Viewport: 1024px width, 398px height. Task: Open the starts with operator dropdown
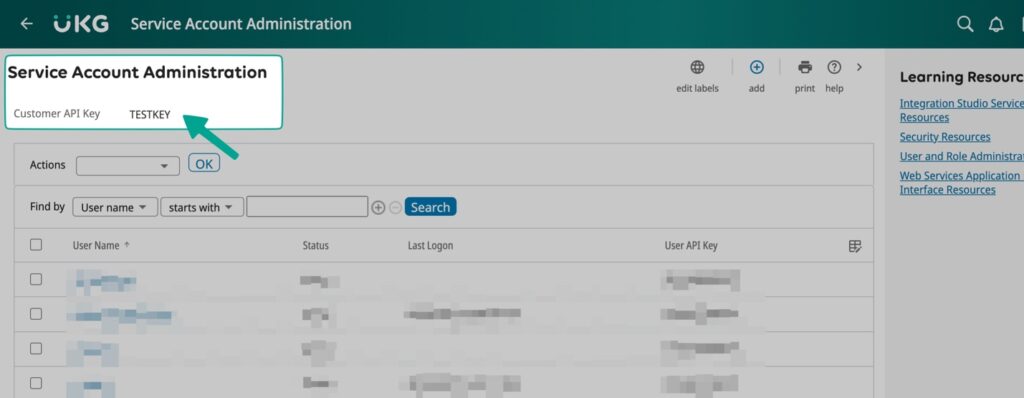click(202, 207)
